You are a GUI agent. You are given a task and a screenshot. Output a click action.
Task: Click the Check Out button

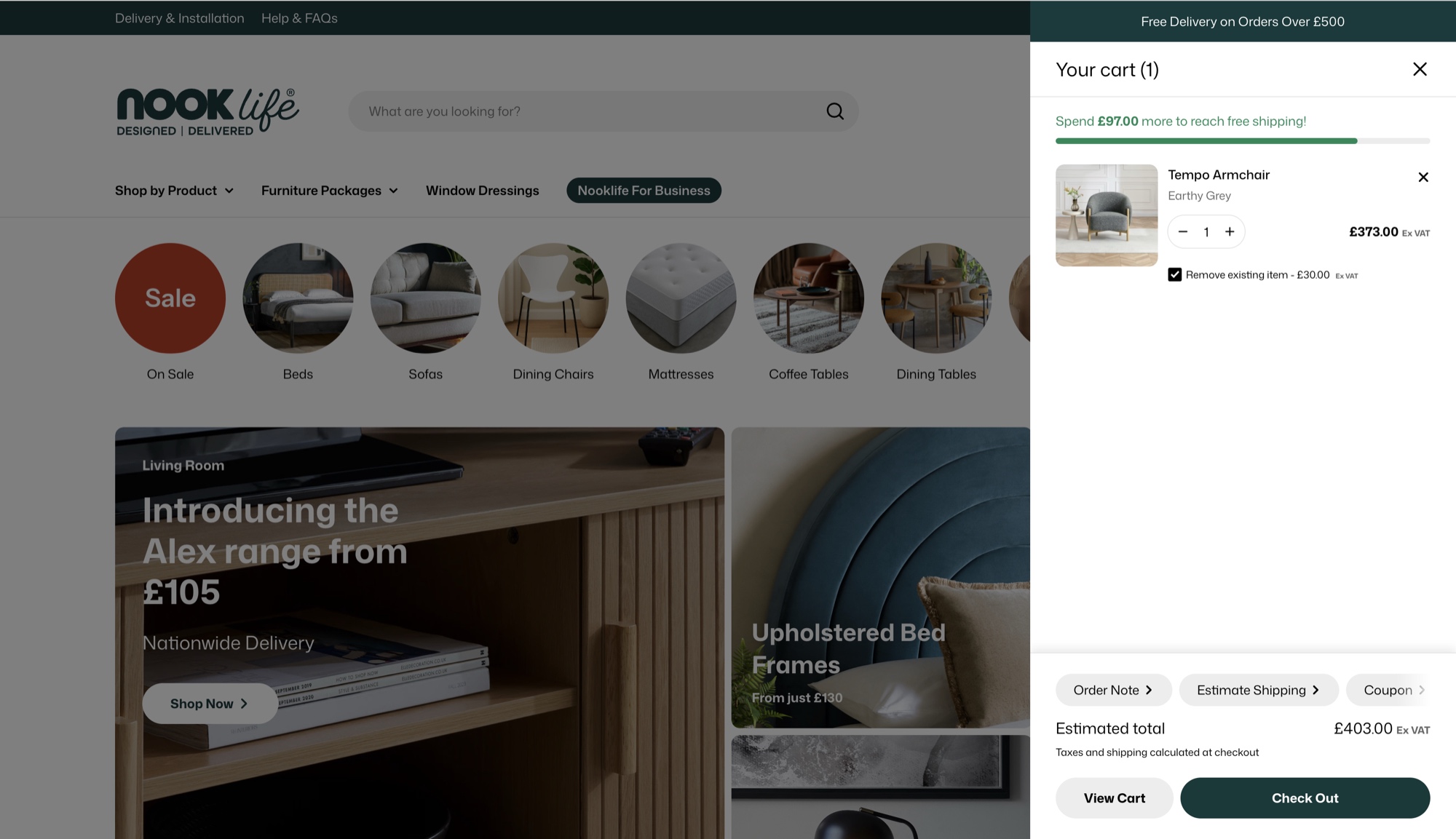click(x=1304, y=798)
